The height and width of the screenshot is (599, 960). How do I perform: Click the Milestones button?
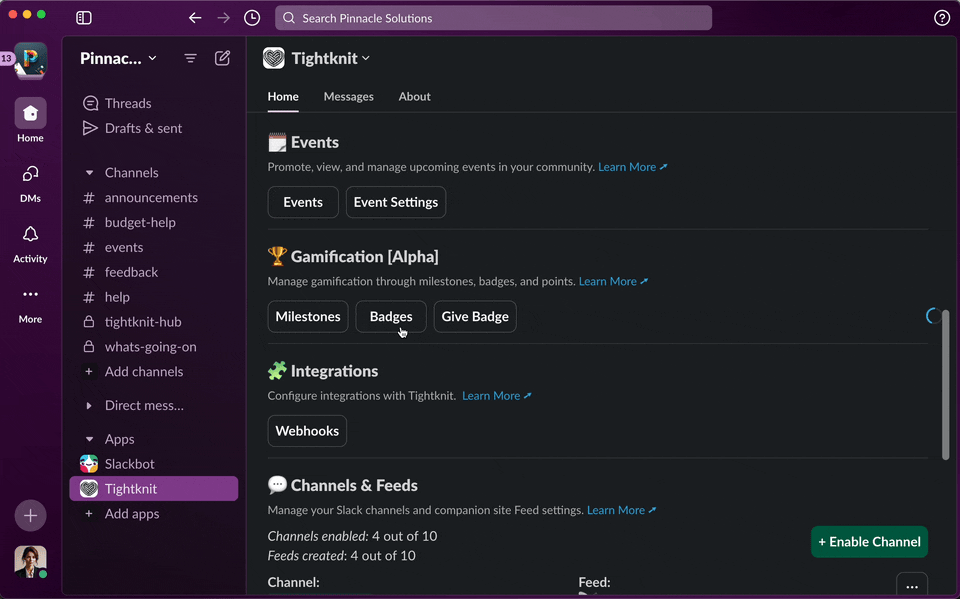(308, 317)
